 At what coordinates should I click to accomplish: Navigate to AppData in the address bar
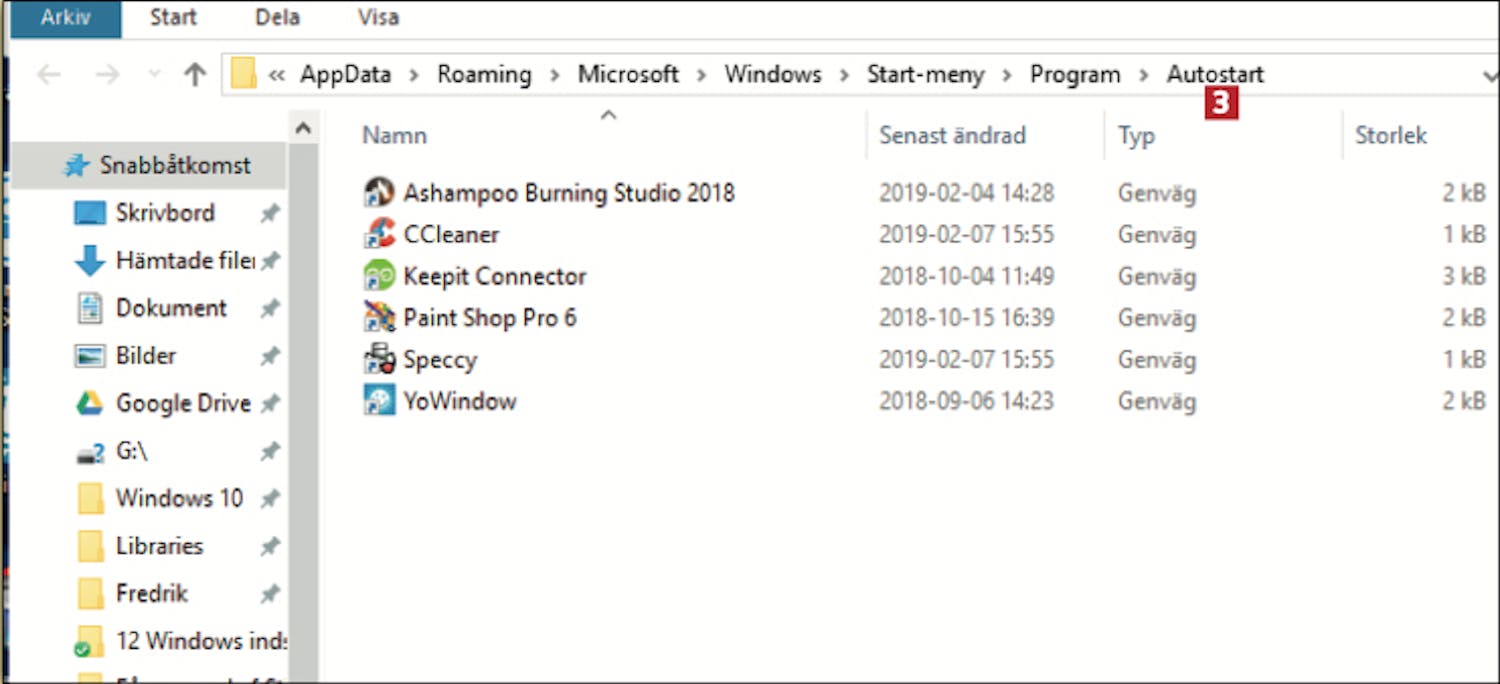[x=345, y=75]
